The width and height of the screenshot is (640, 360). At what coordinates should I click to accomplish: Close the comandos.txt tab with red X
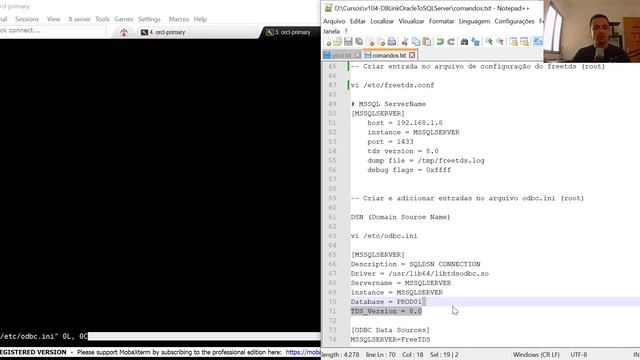point(412,55)
